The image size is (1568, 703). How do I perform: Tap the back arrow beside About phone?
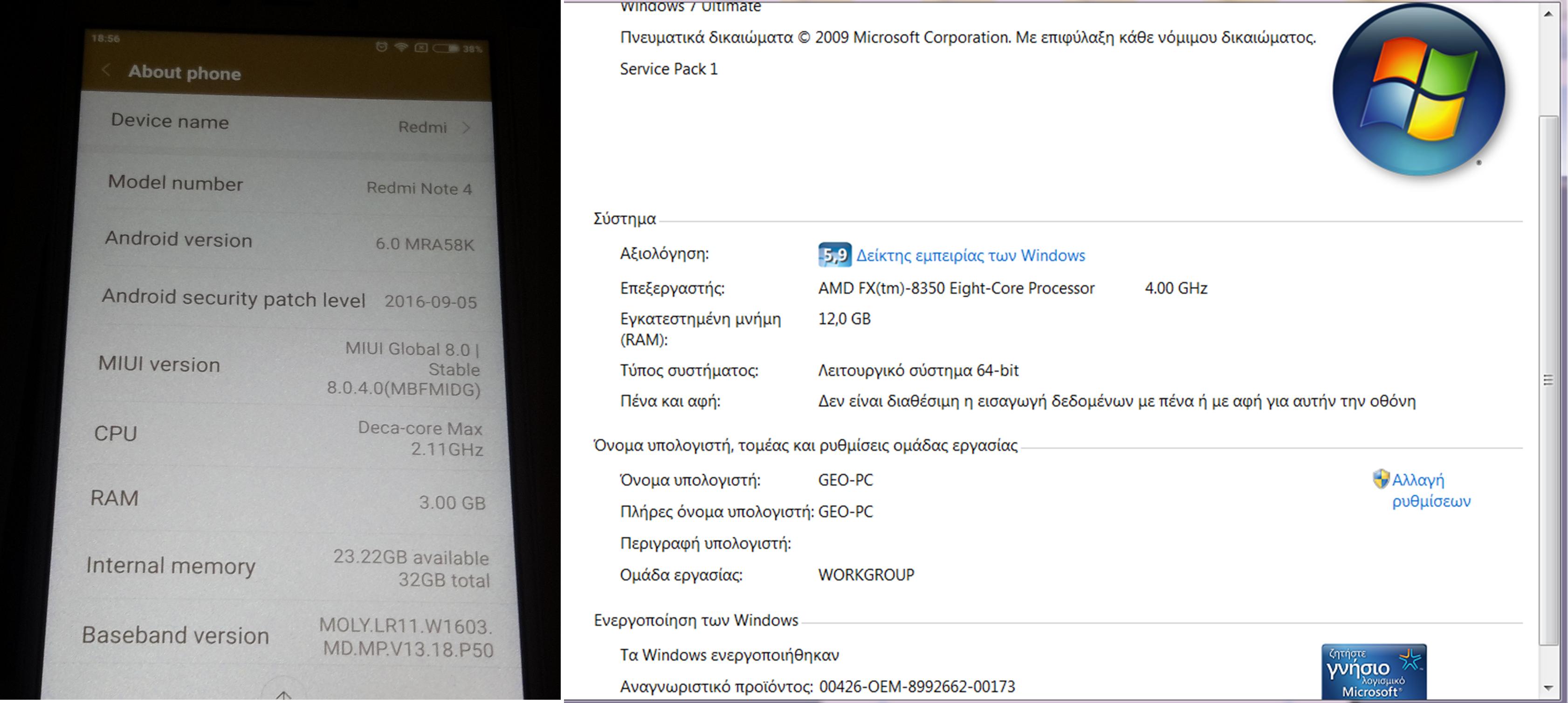(106, 70)
